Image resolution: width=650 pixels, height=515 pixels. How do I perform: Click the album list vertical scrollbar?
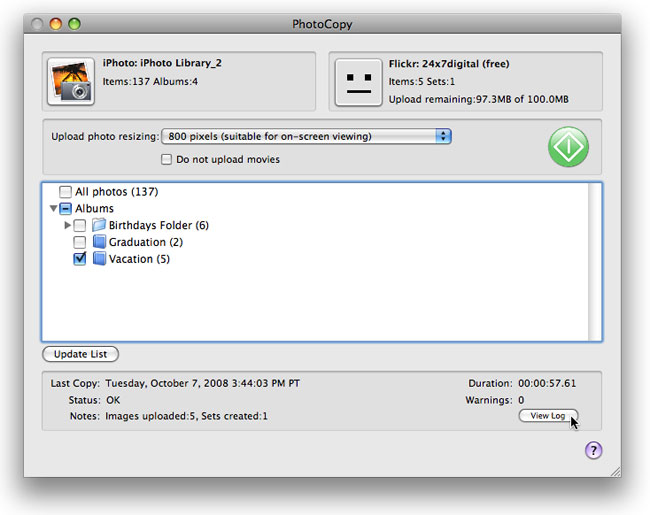coord(595,262)
